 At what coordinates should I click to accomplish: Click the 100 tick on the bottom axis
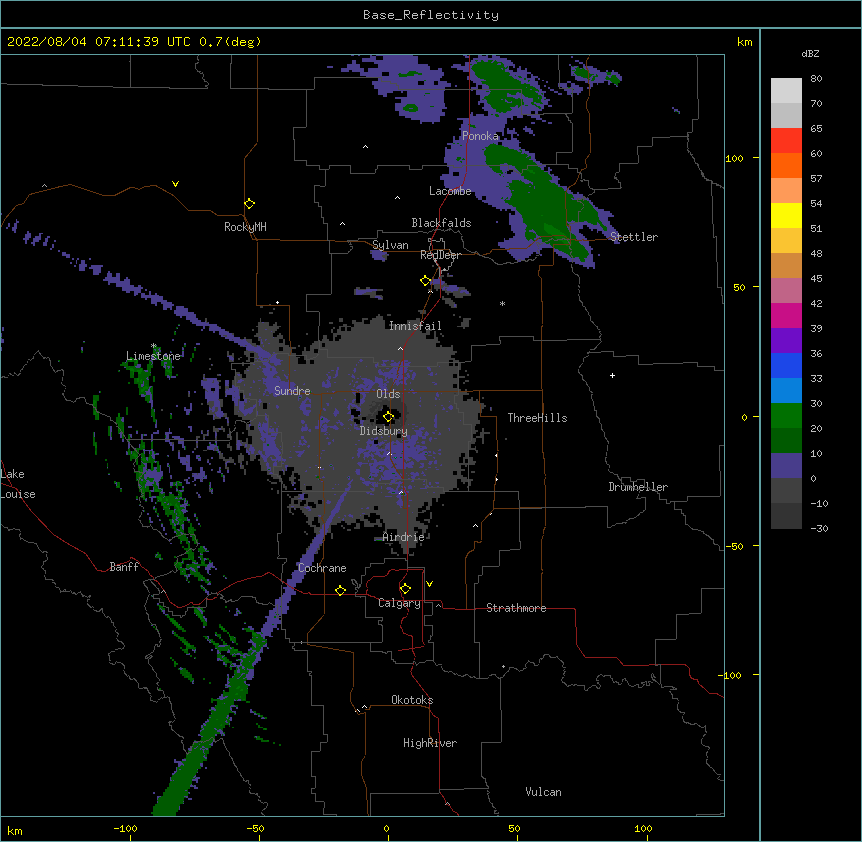pos(643,828)
